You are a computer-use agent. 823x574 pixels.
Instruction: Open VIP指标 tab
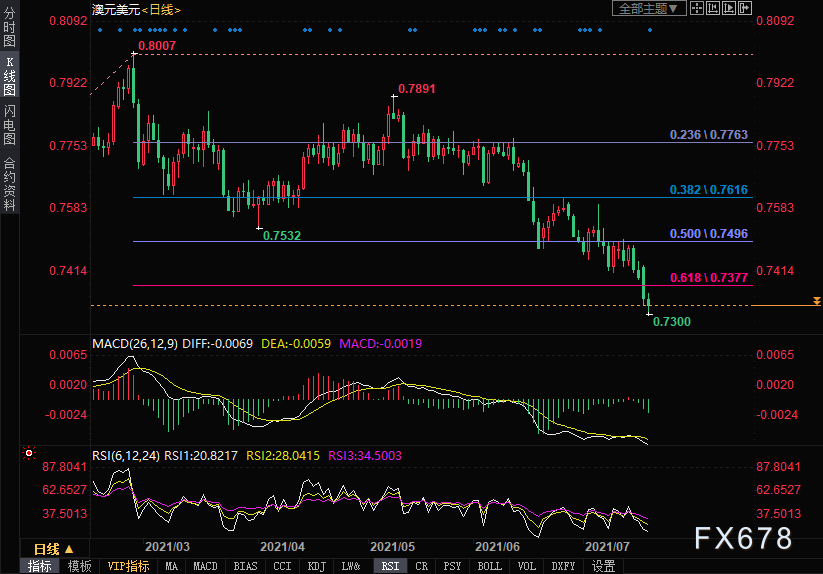point(129,566)
